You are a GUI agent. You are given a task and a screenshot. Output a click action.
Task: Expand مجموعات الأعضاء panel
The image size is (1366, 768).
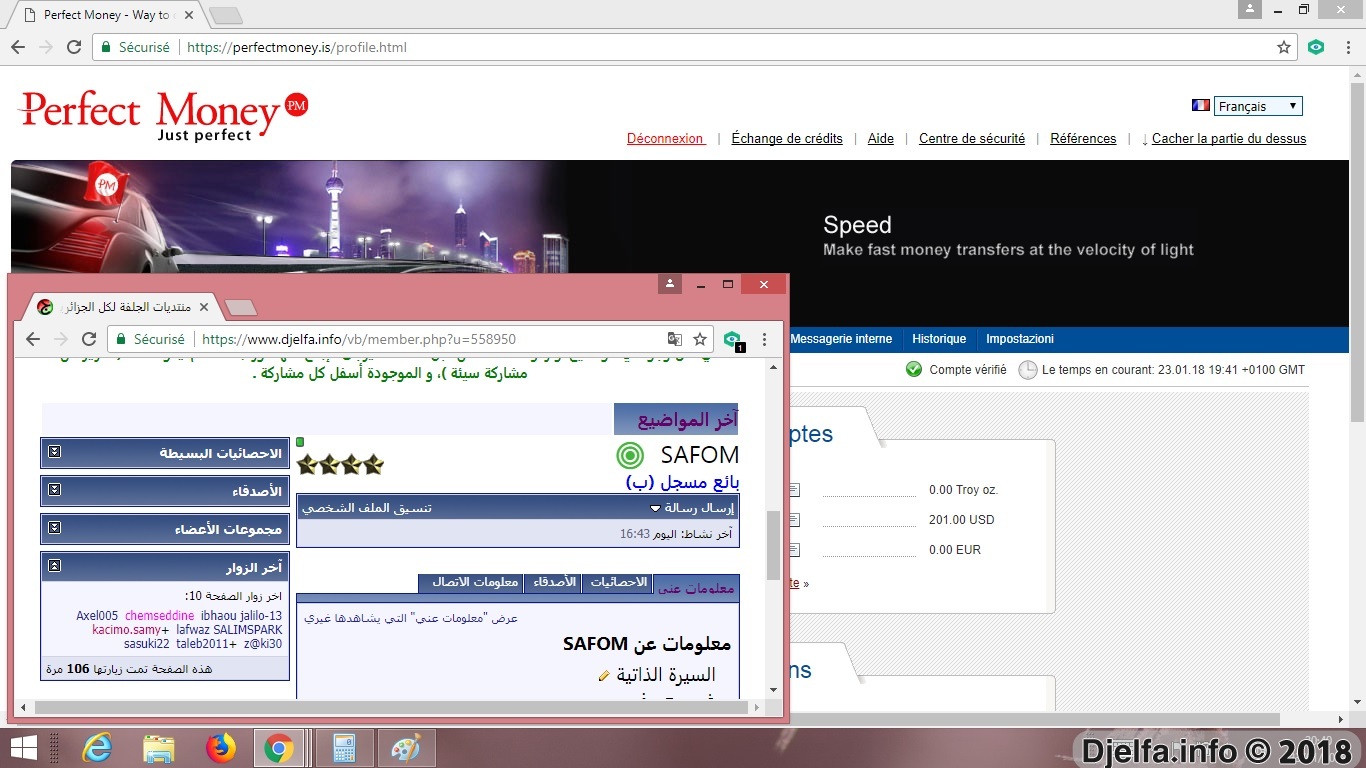coord(55,527)
